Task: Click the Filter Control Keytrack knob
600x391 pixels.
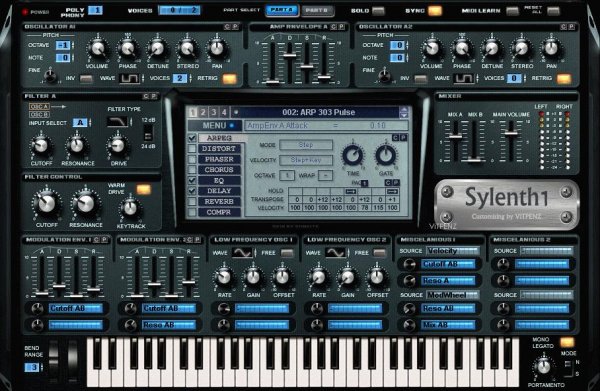Action: [x=130, y=209]
